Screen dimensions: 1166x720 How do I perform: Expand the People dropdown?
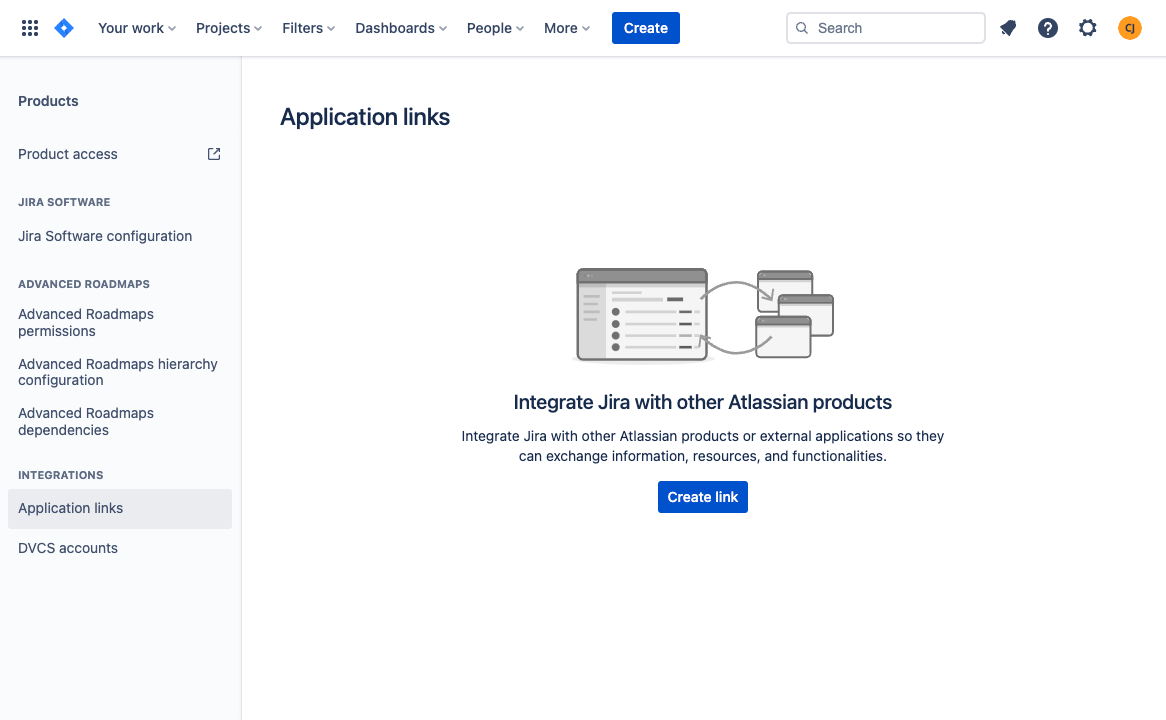click(495, 28)
